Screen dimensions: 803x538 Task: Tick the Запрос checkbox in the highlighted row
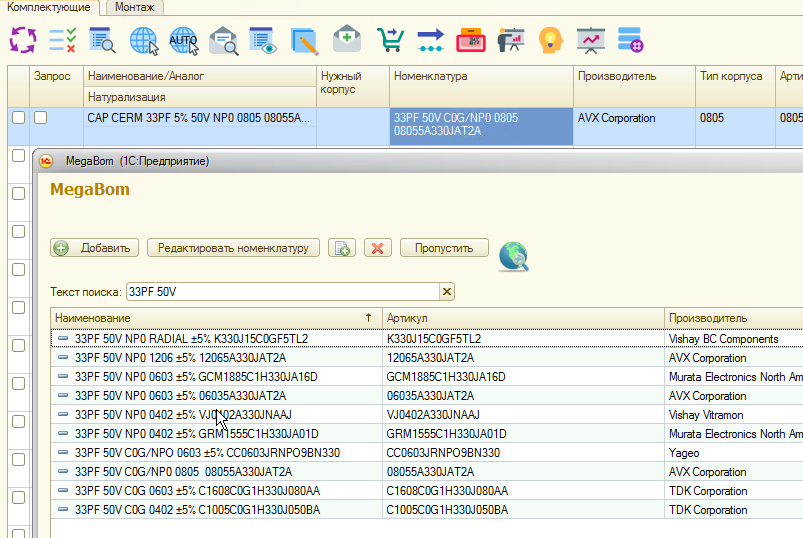tap(41, 118)
